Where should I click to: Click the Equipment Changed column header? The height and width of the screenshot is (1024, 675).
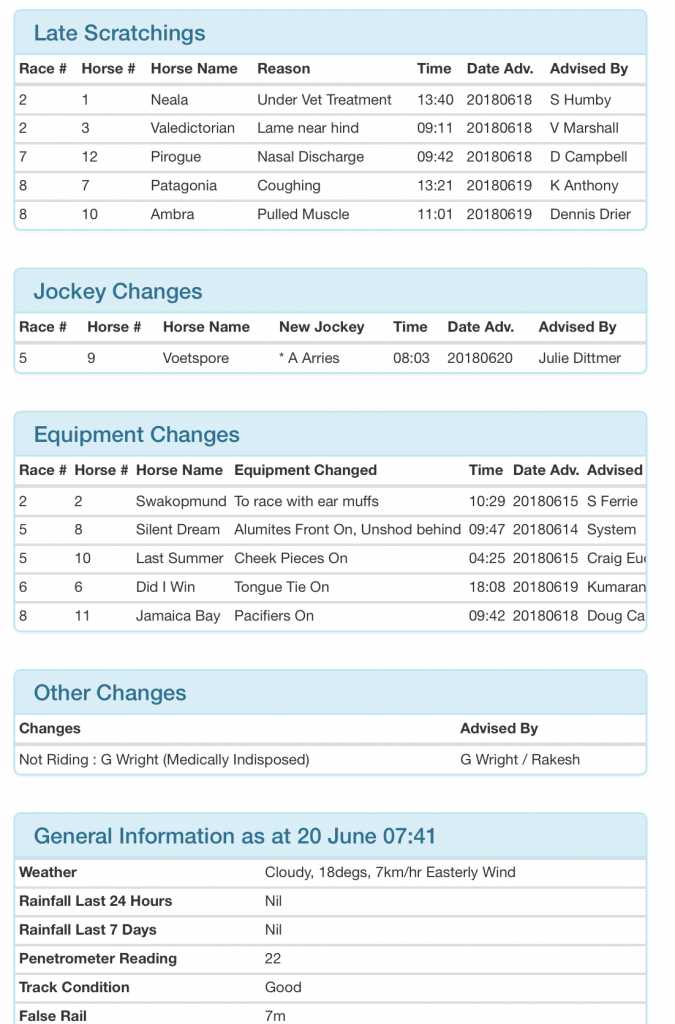coord(305,470)
